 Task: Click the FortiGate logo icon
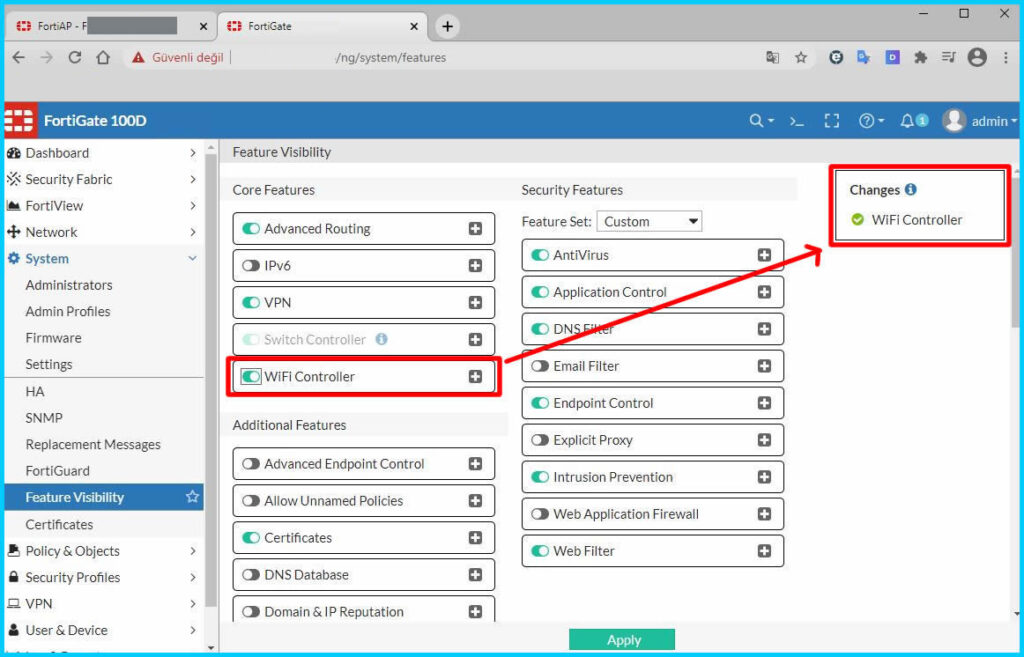(19, 121)
